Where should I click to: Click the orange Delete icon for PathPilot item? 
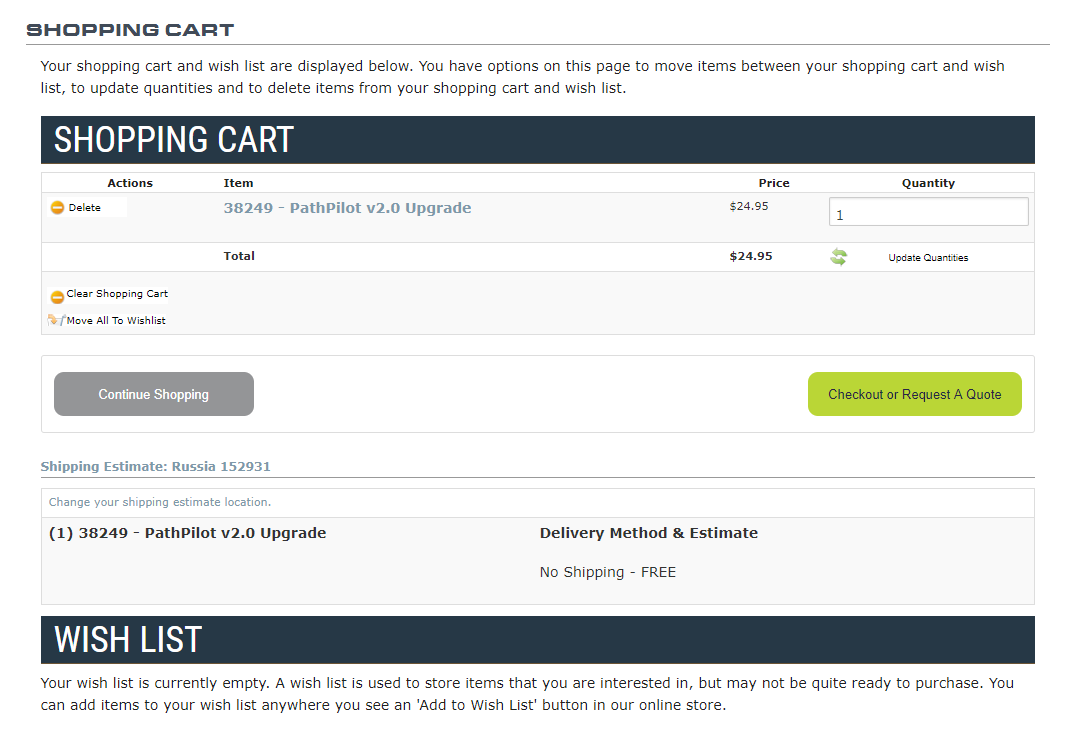[57, 208]
